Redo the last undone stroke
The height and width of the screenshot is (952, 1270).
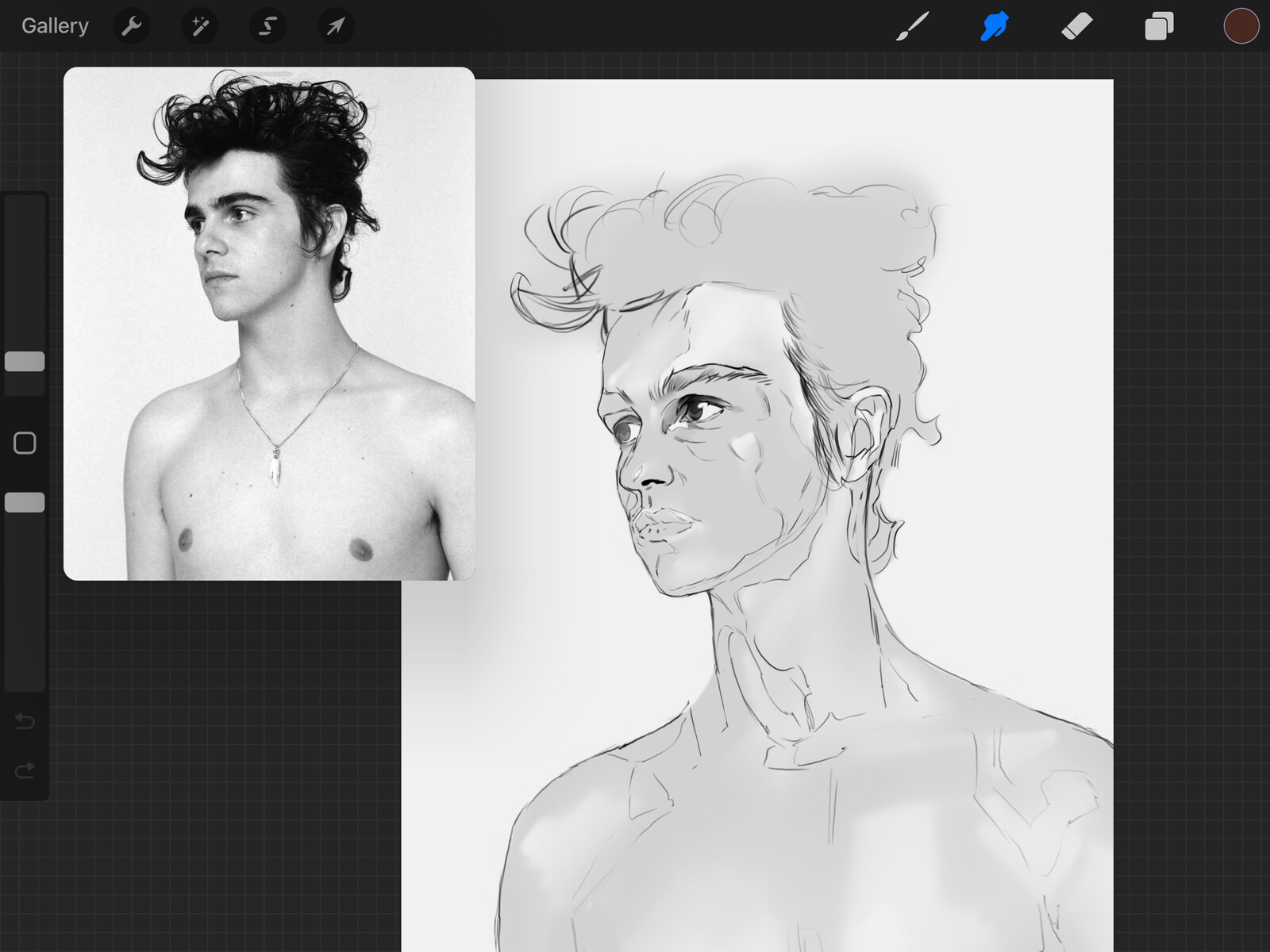[25, 770]
